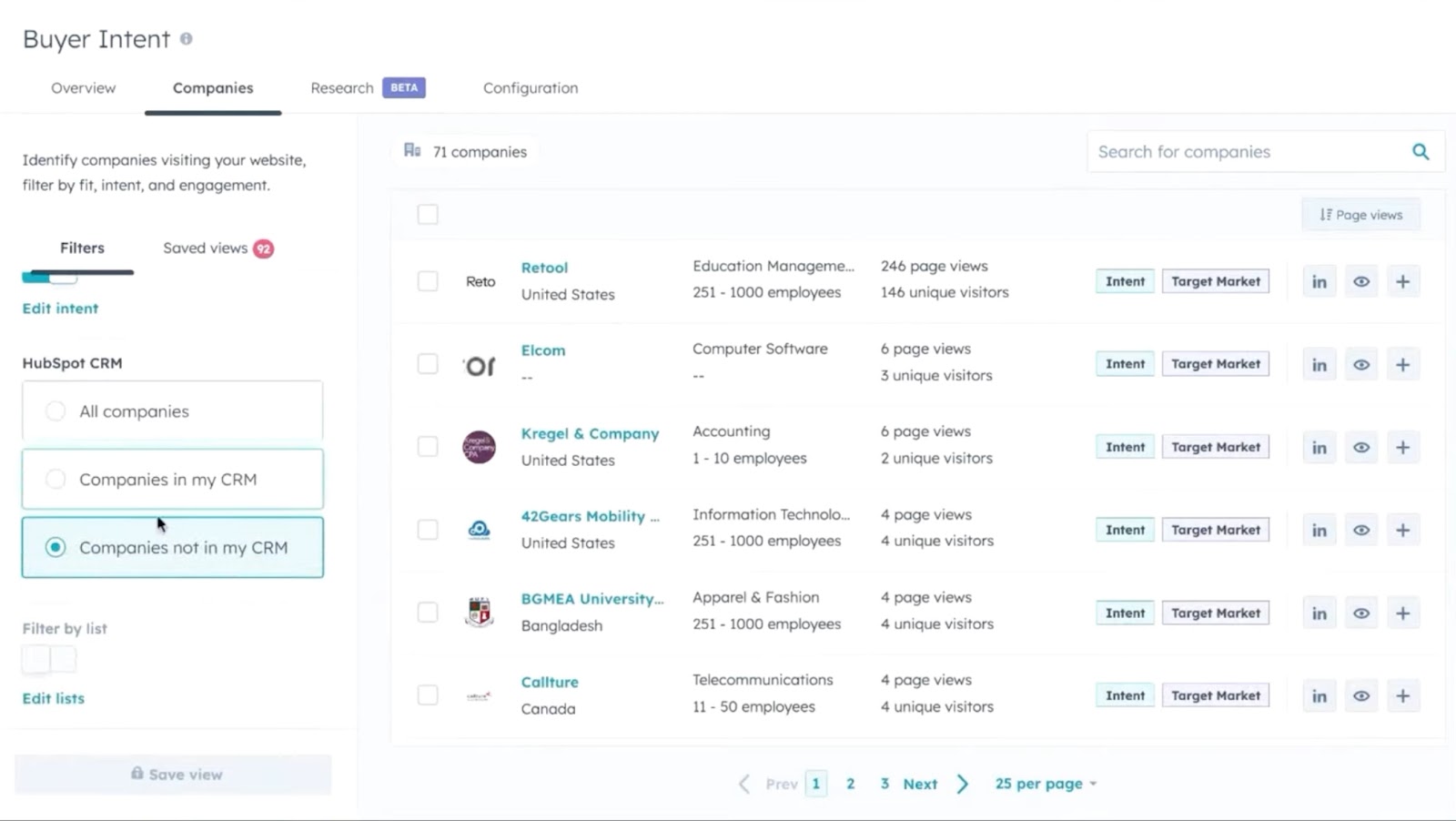Switch to the Companies tab
Screen dimensions: 1456x821
point(213,88)
